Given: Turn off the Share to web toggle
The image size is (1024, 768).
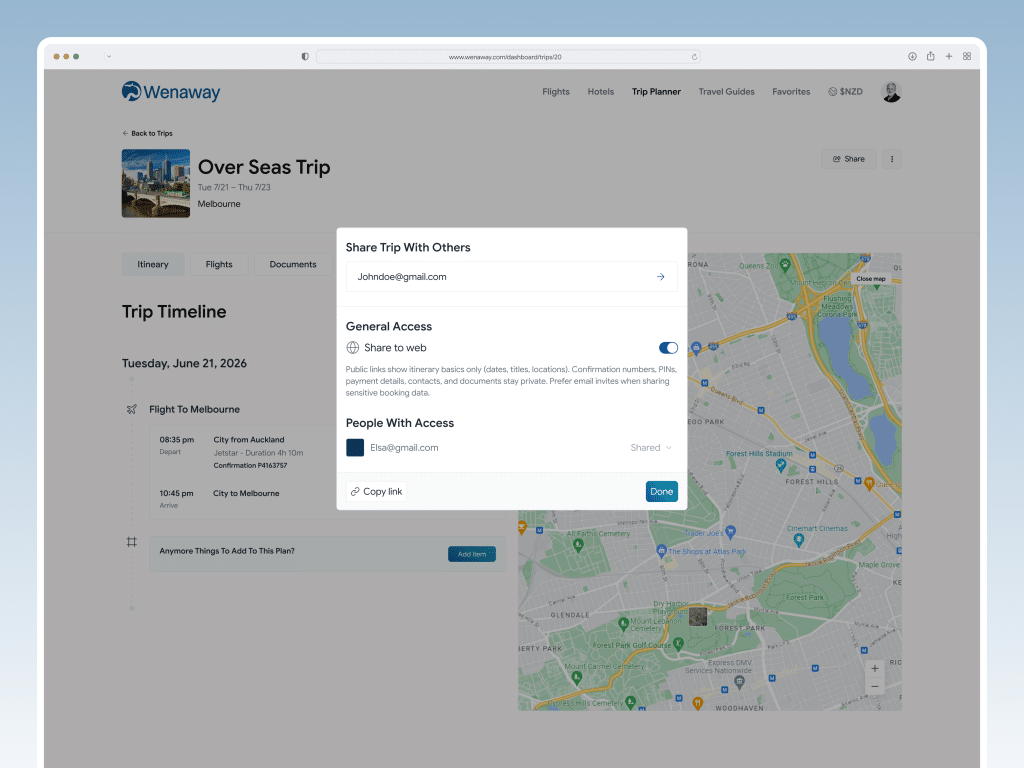Looking at the screenshot, I should coord(668,347).
